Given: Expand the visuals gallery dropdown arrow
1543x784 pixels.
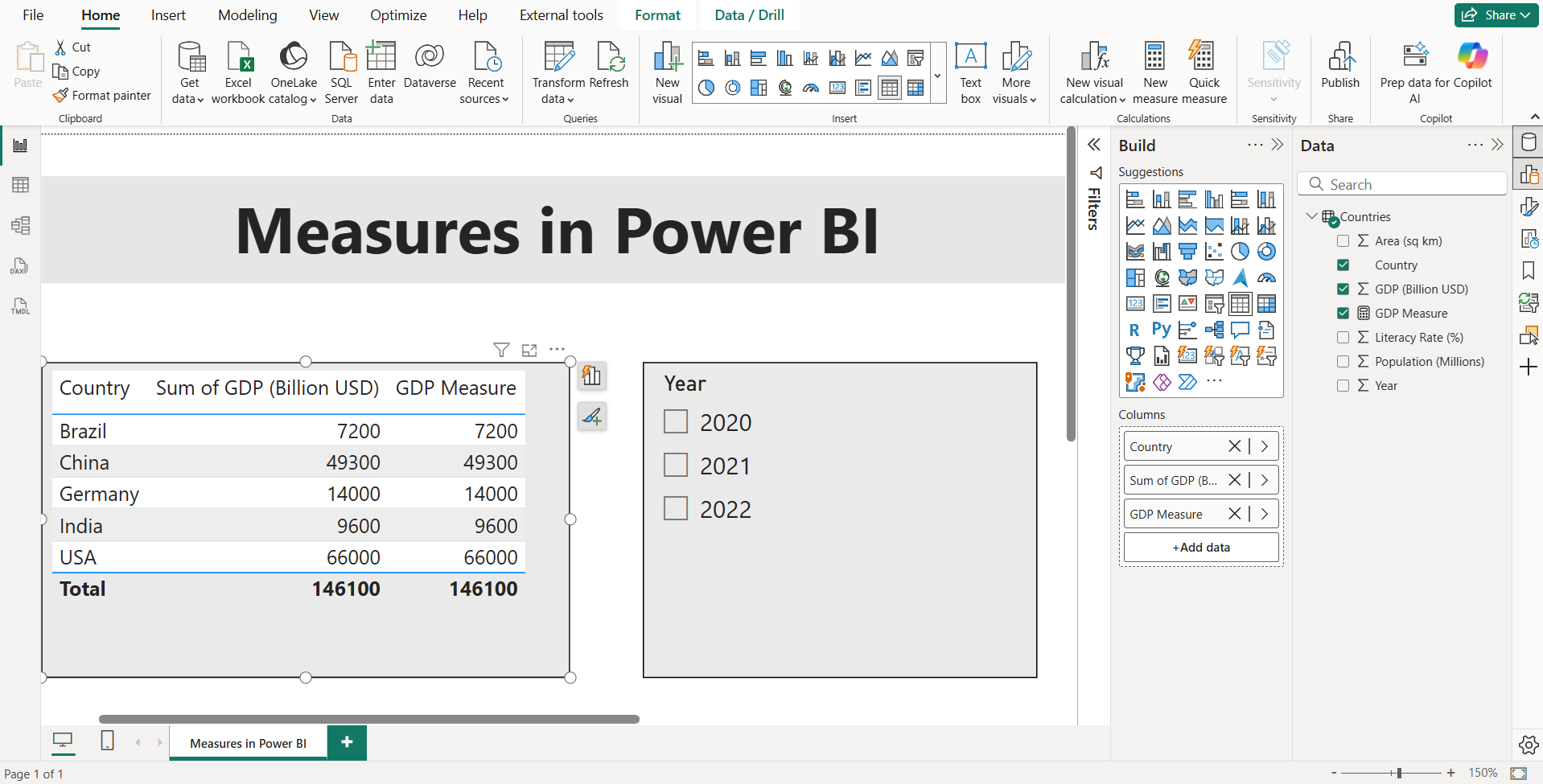Looking at the screenshot, I should point(937,75).
